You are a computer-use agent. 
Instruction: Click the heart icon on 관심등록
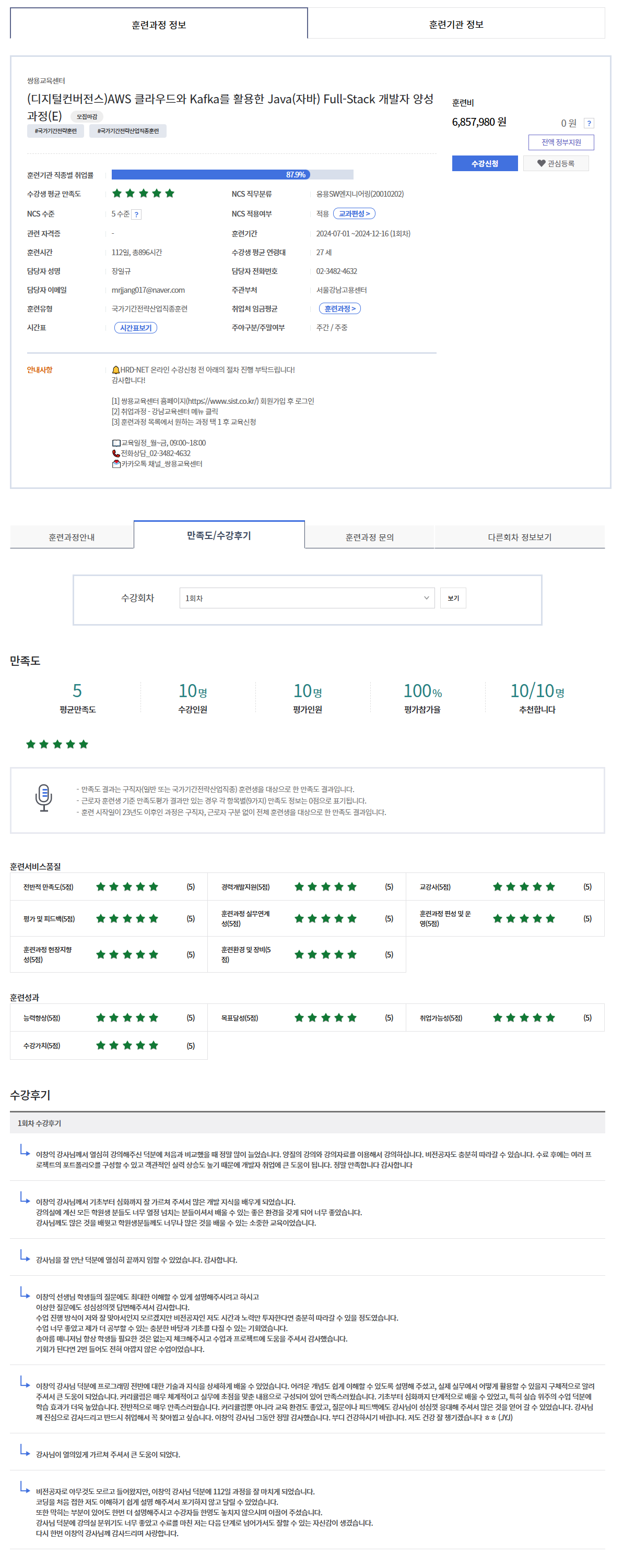(541, 164)
